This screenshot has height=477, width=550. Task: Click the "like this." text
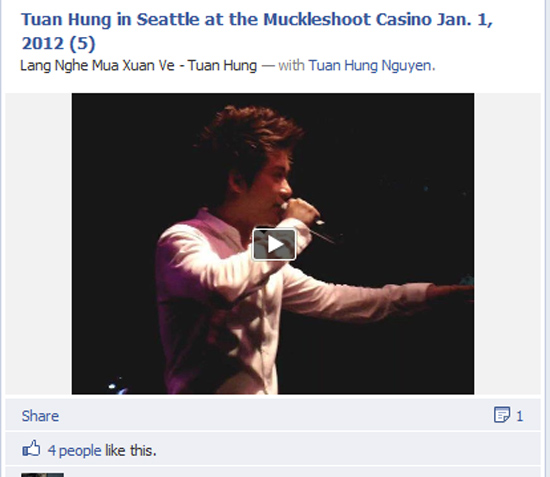click(130, 451)
